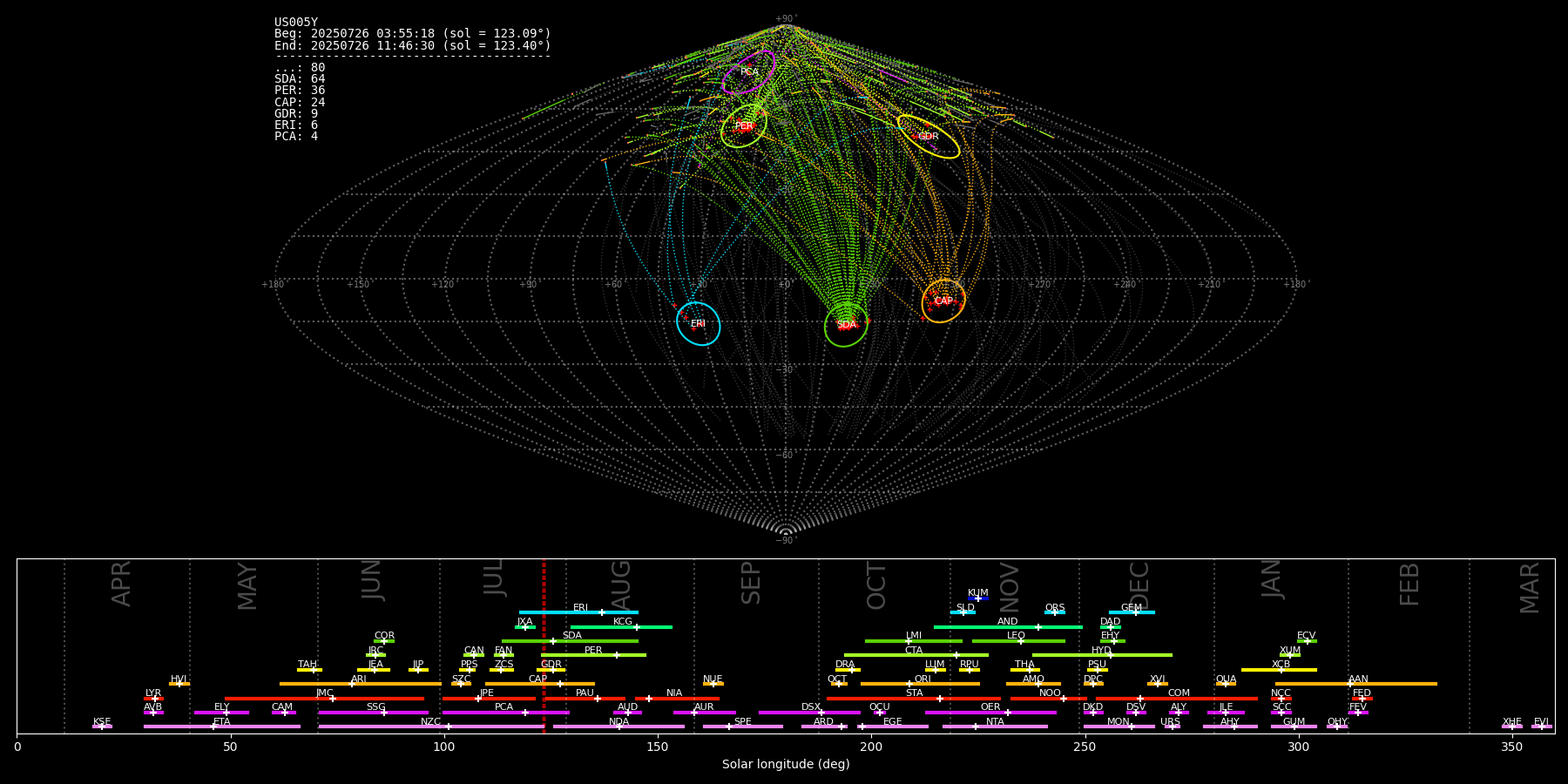
Task: Click the COM shower bar in timeline
Action: point(1177,699)
